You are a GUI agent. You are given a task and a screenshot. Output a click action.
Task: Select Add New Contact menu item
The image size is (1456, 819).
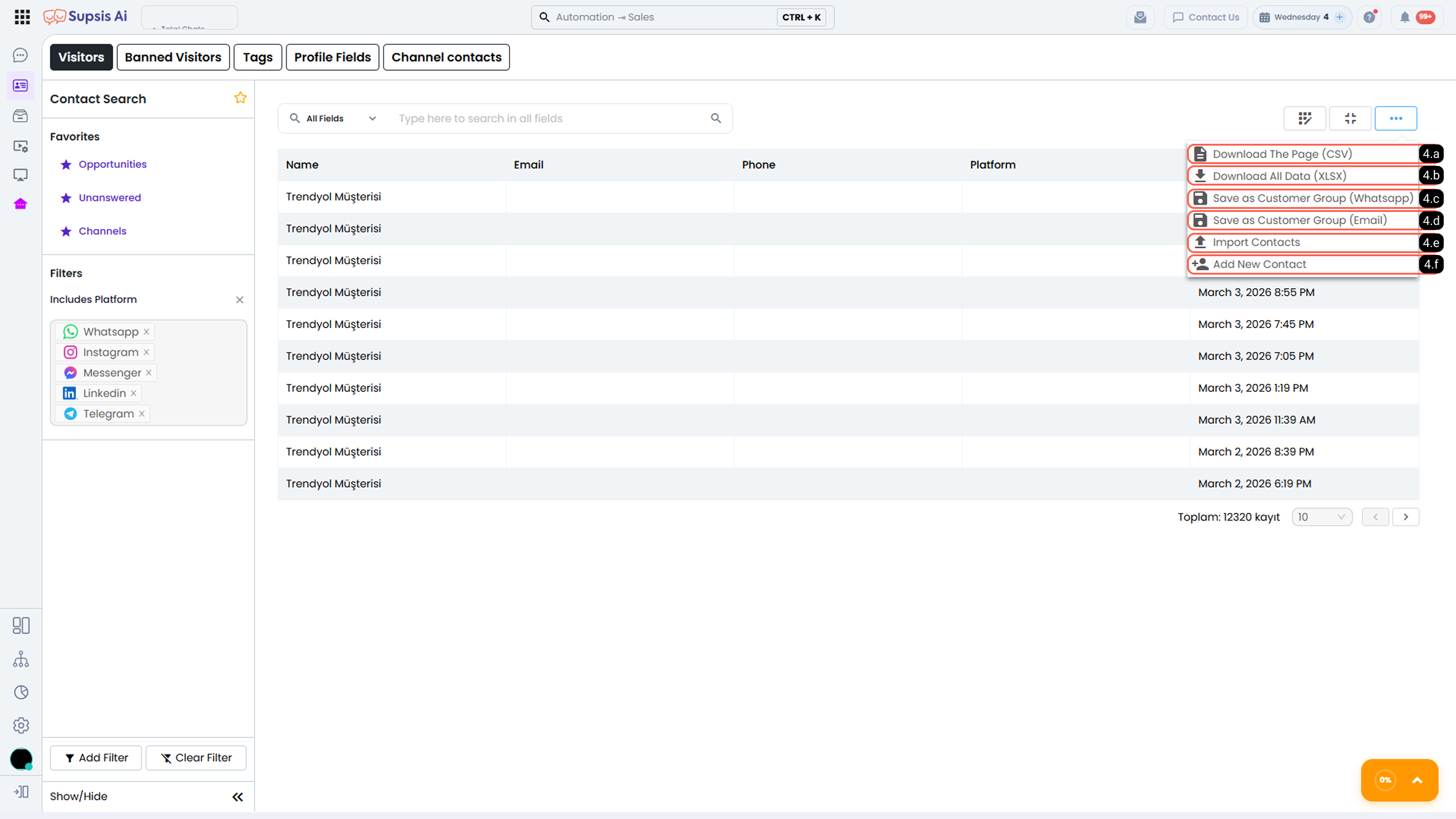[x=1303, y=265]
